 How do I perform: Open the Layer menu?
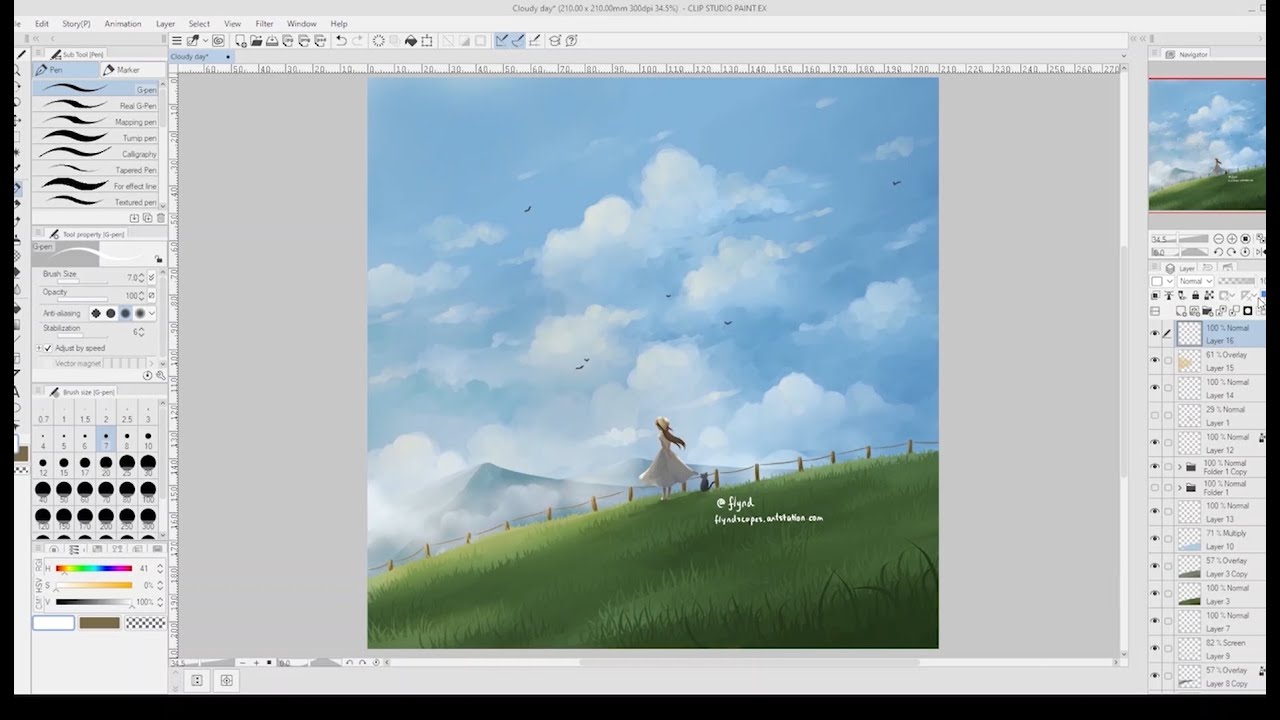(x=165, y=23)
